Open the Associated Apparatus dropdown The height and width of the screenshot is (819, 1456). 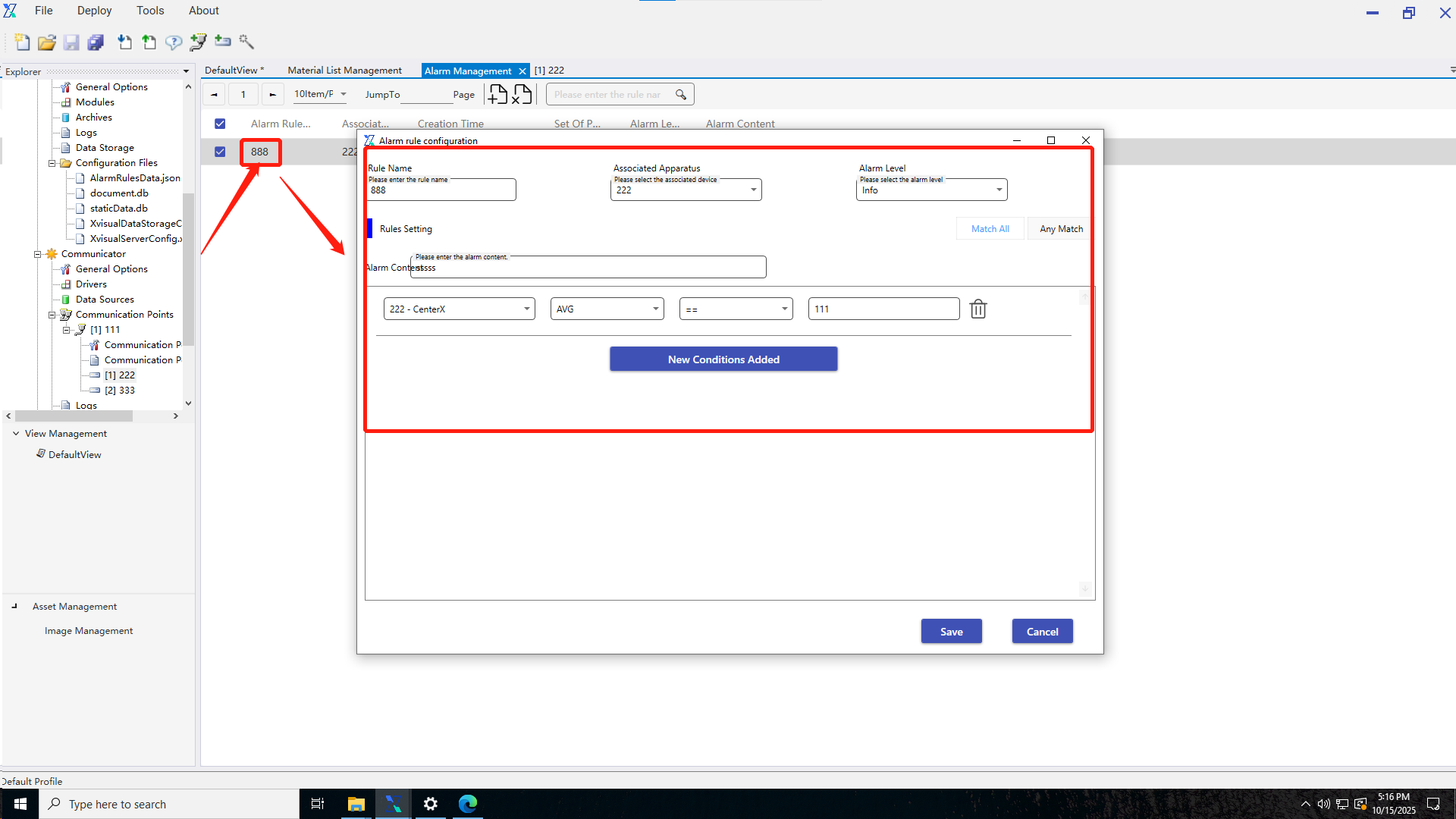[x=753, y=190]
